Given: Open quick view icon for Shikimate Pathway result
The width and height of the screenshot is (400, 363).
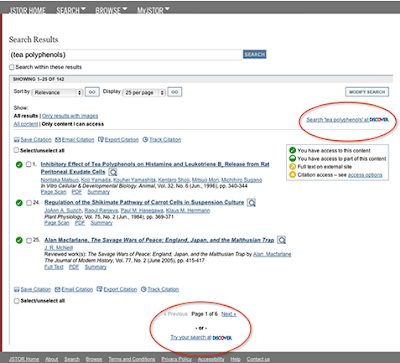Looking at the screenshot, I should coord(251,203).
